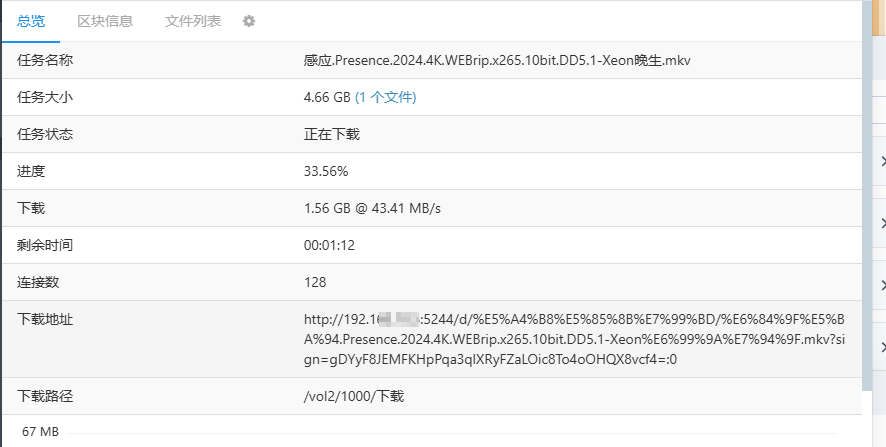Click the 下载地址 row label
The image size is (886, 447).
[x=46, y=319]
